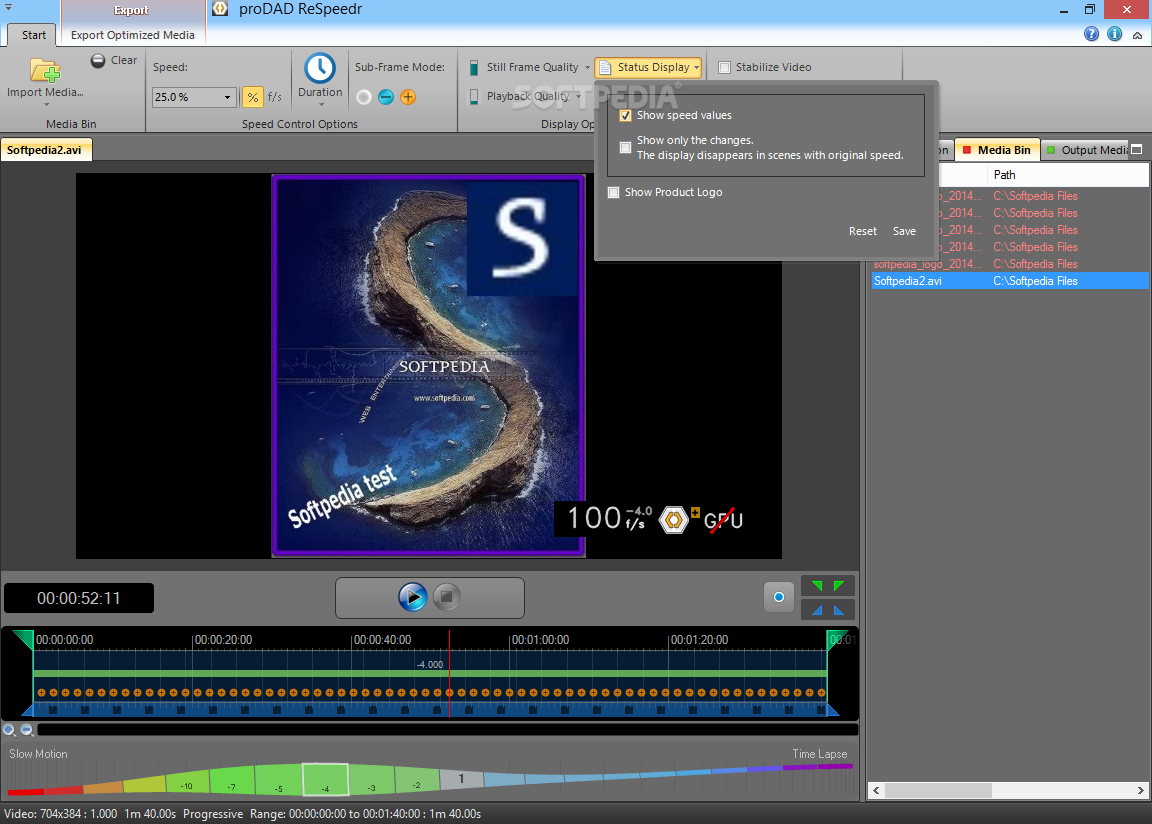Click the hexagon sub-frame status icon in preview
Viewport: 1152px width, 824px height.
click(x=674, y=520)
